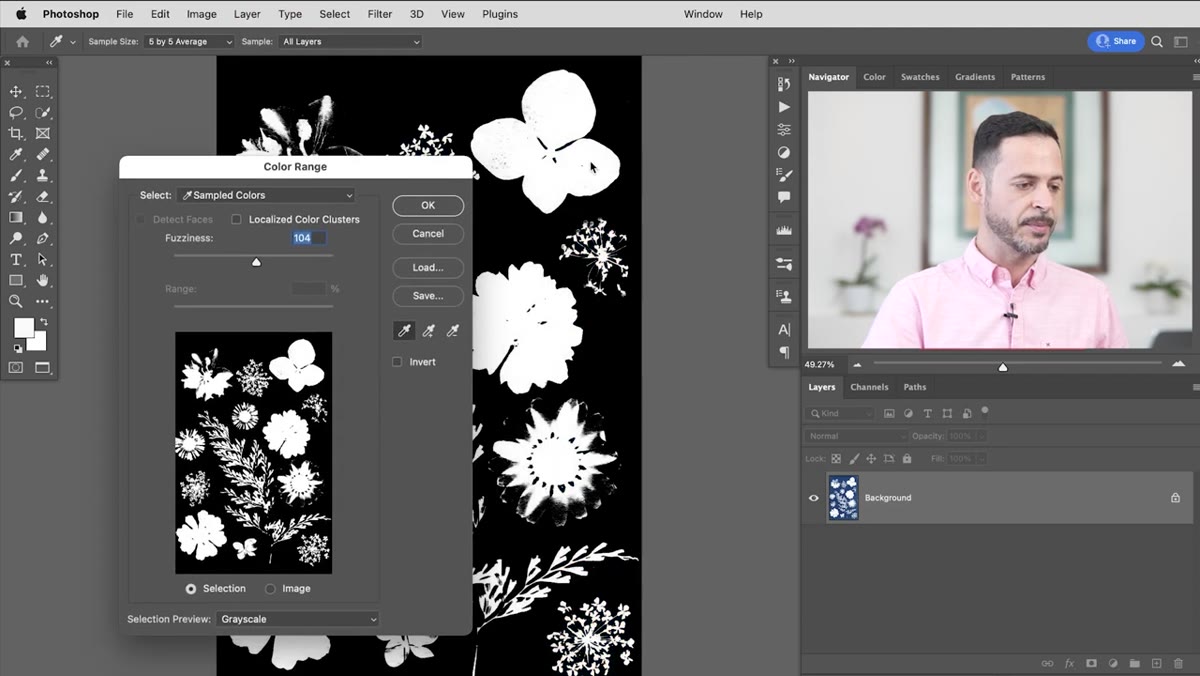This screenshot has height=676, width=1200.
Task: Enable Localized Color Clusters checkbox
Action: tap(237, 219)
